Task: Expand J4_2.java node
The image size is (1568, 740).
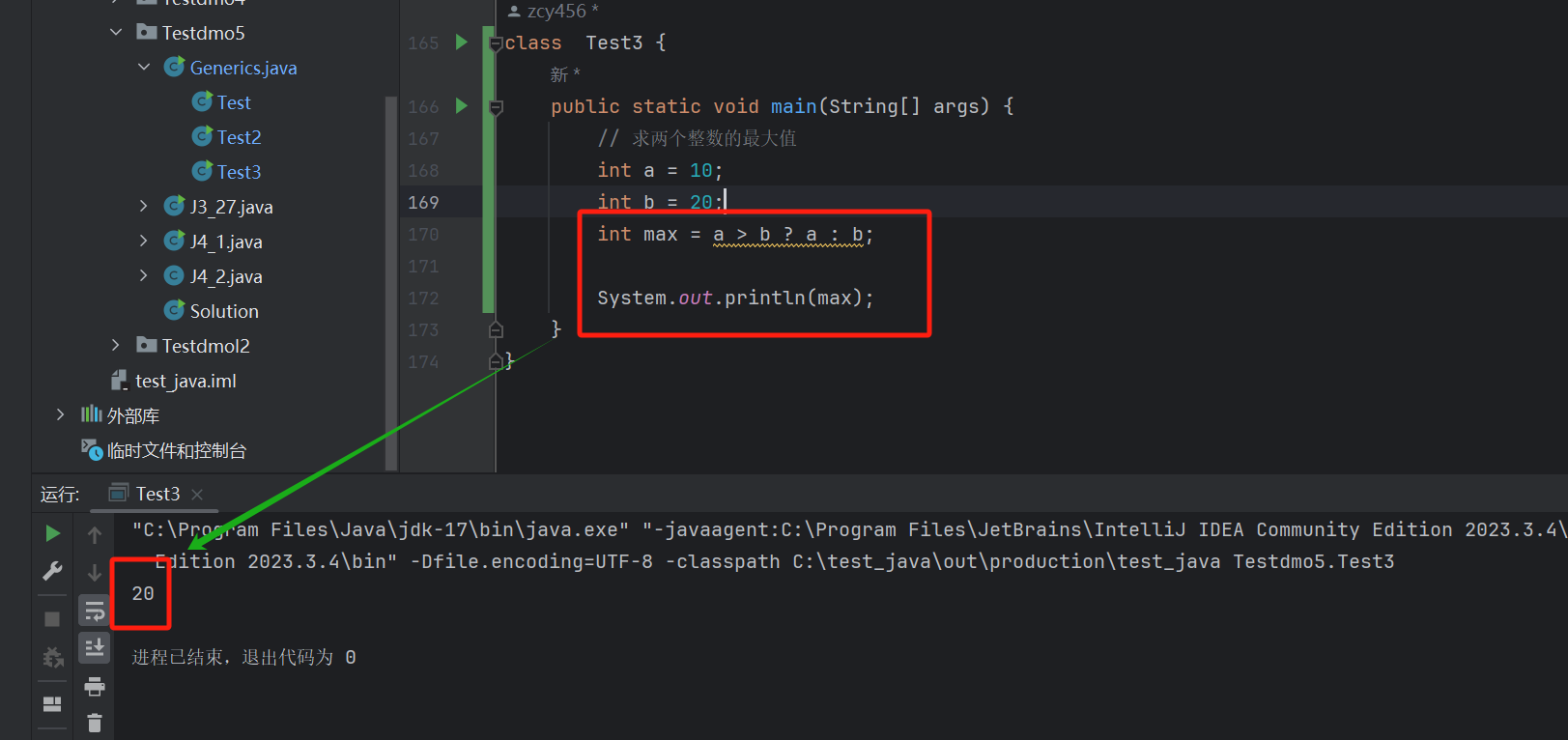Action: click(144, 275)
